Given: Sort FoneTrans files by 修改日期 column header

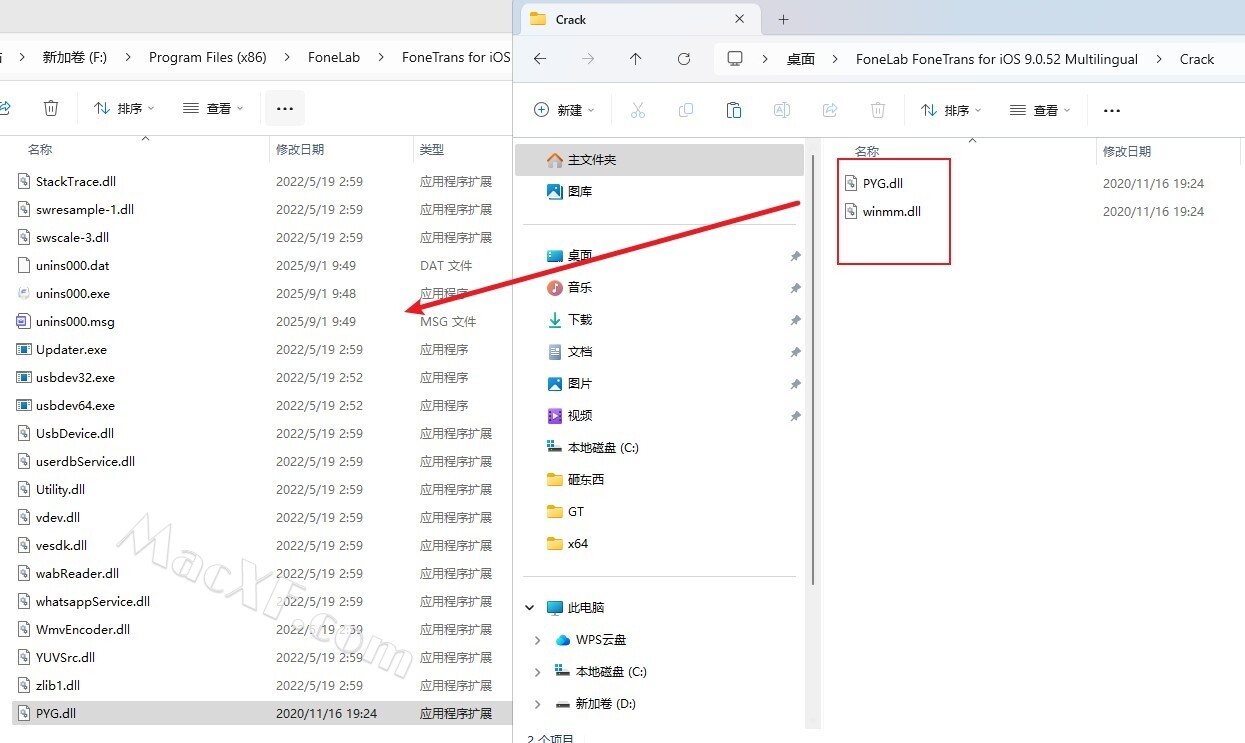Looking at the screenshot, I should pyautogui.click(x=300, y=149).
